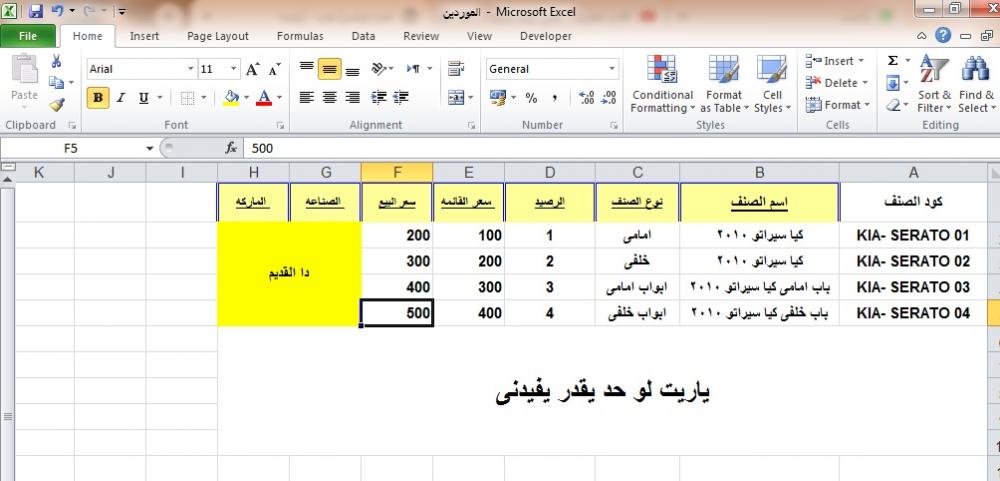Switch to the Insert tab
The height and width of the screenshot is (481, 1000).
144,36
